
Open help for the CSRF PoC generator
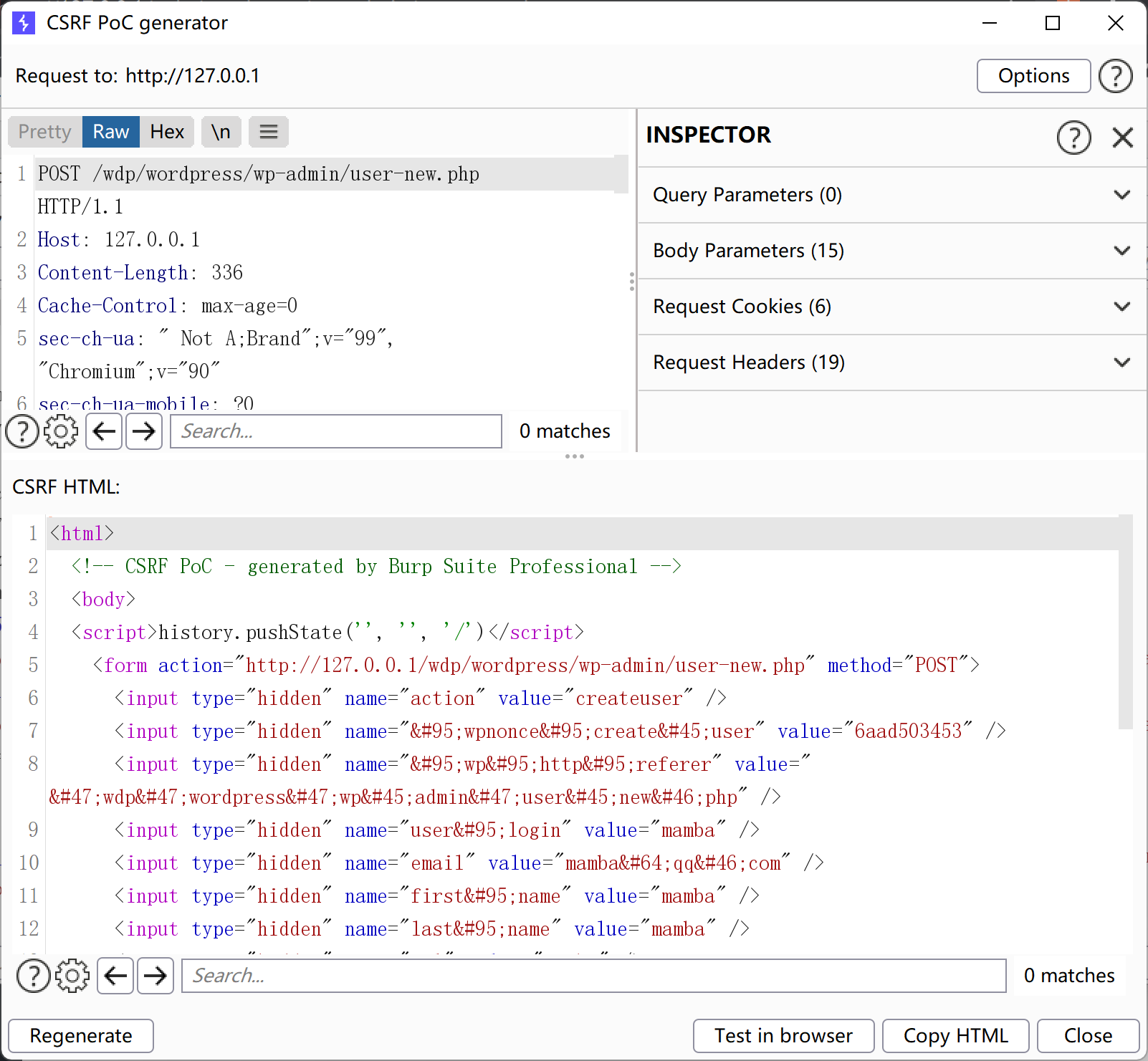[x=1115, y=76]
